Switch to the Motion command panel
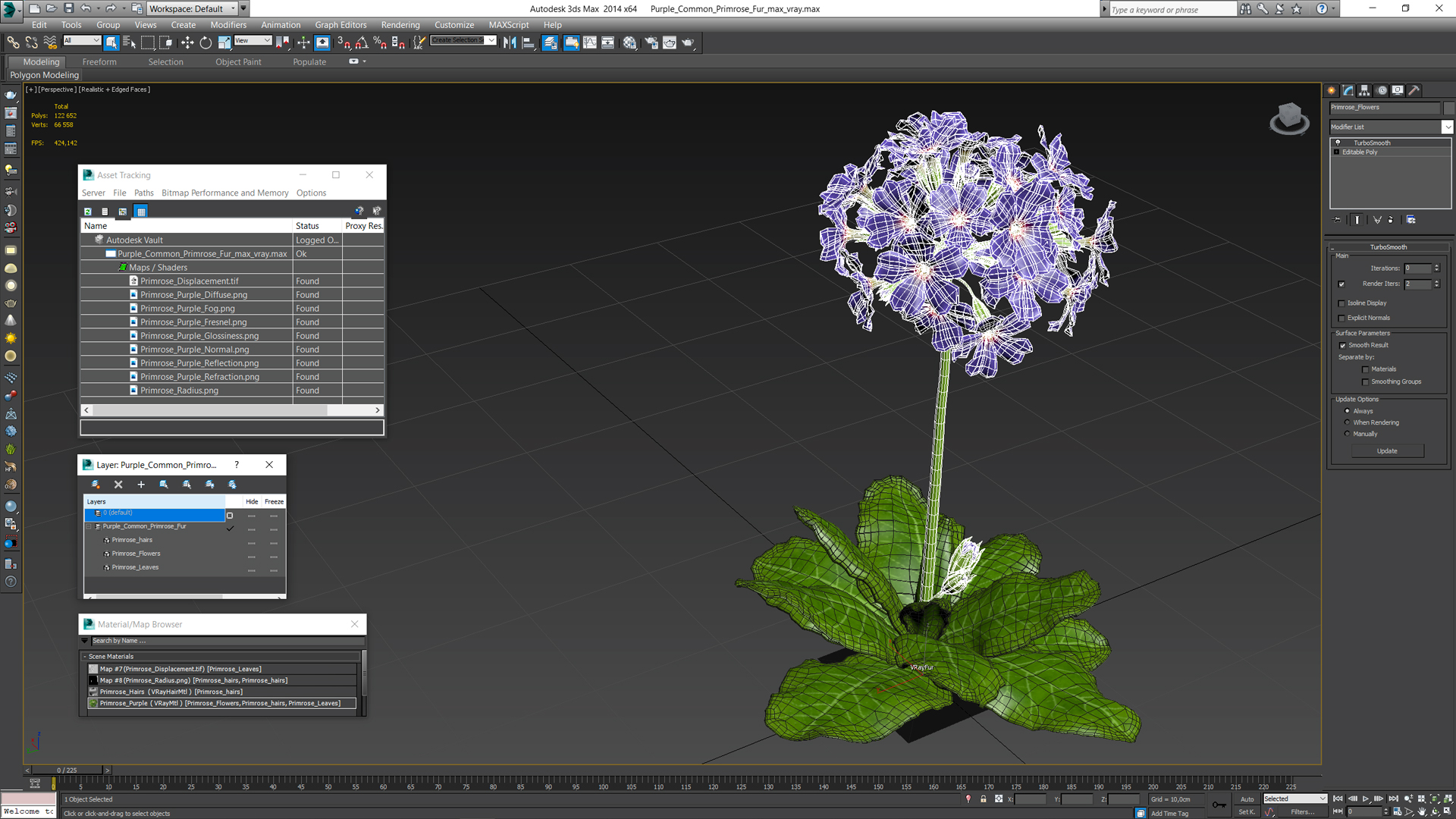 (x=1382, y=90)
